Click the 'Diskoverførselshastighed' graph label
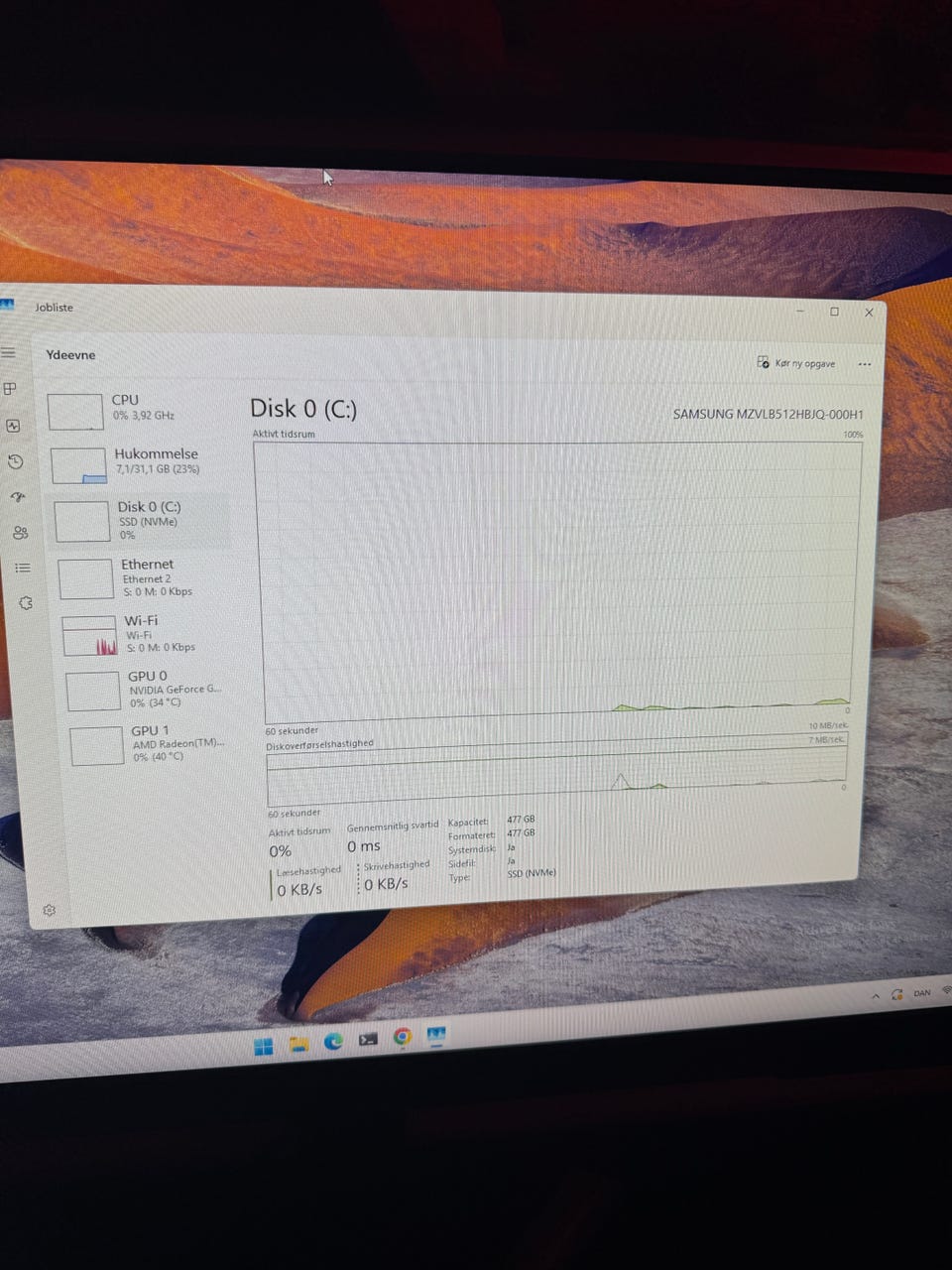 [320, 744]
